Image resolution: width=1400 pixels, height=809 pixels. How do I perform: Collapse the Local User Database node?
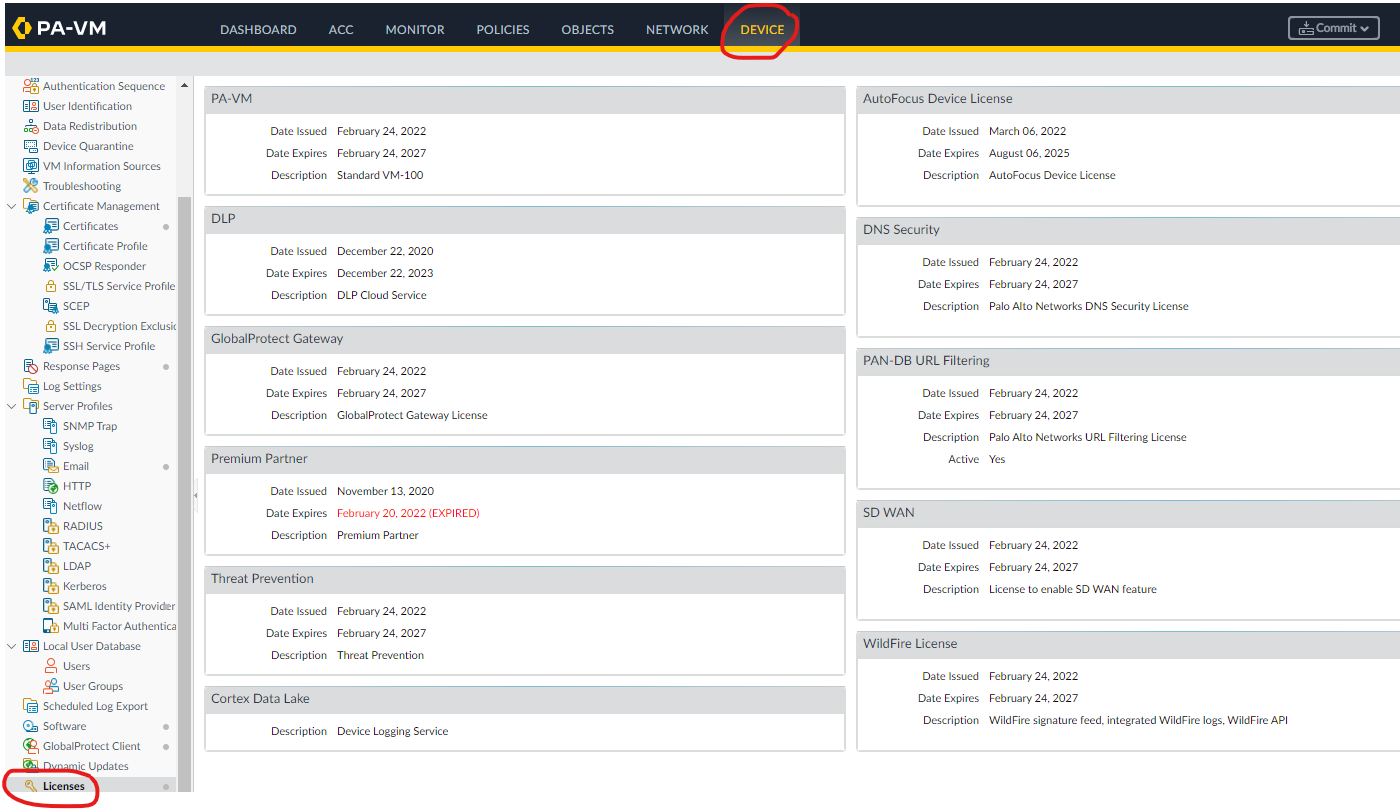coord(12,646)
